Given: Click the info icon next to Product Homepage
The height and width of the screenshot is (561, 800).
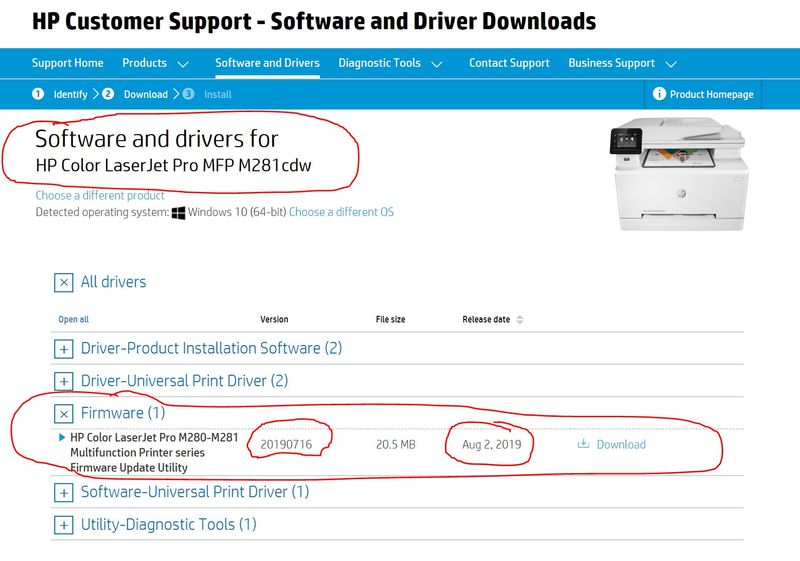Looking at the screenshot, I should pos(659,94).
